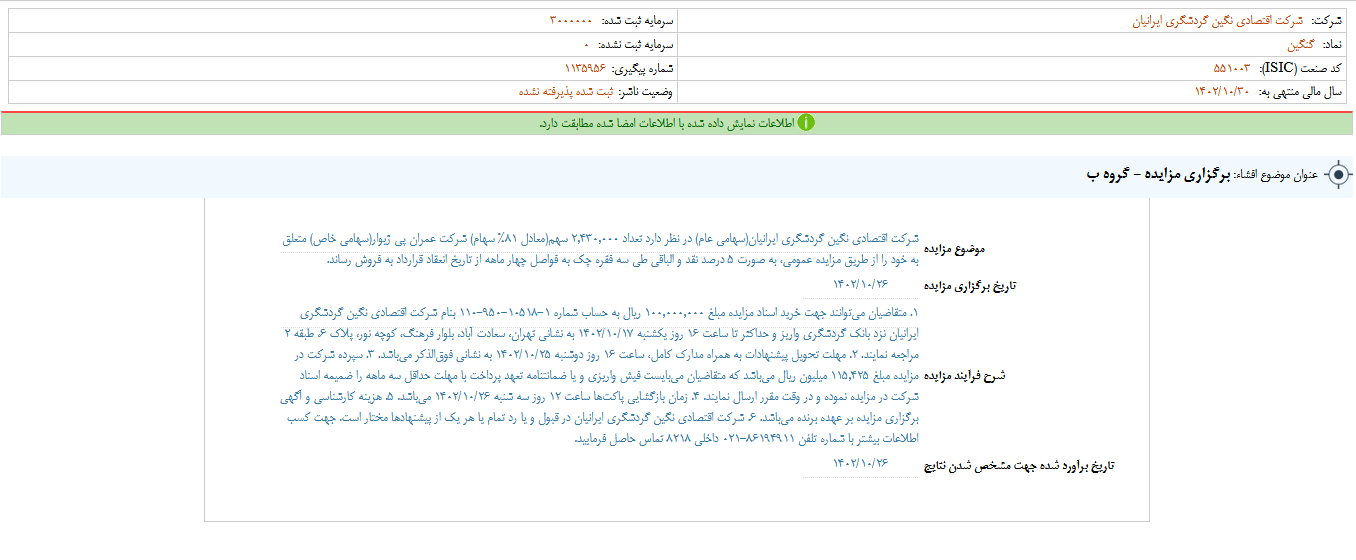
Task: Click the target icon beside عنوان موضوع افشاء
Action: coord(1338,176)
